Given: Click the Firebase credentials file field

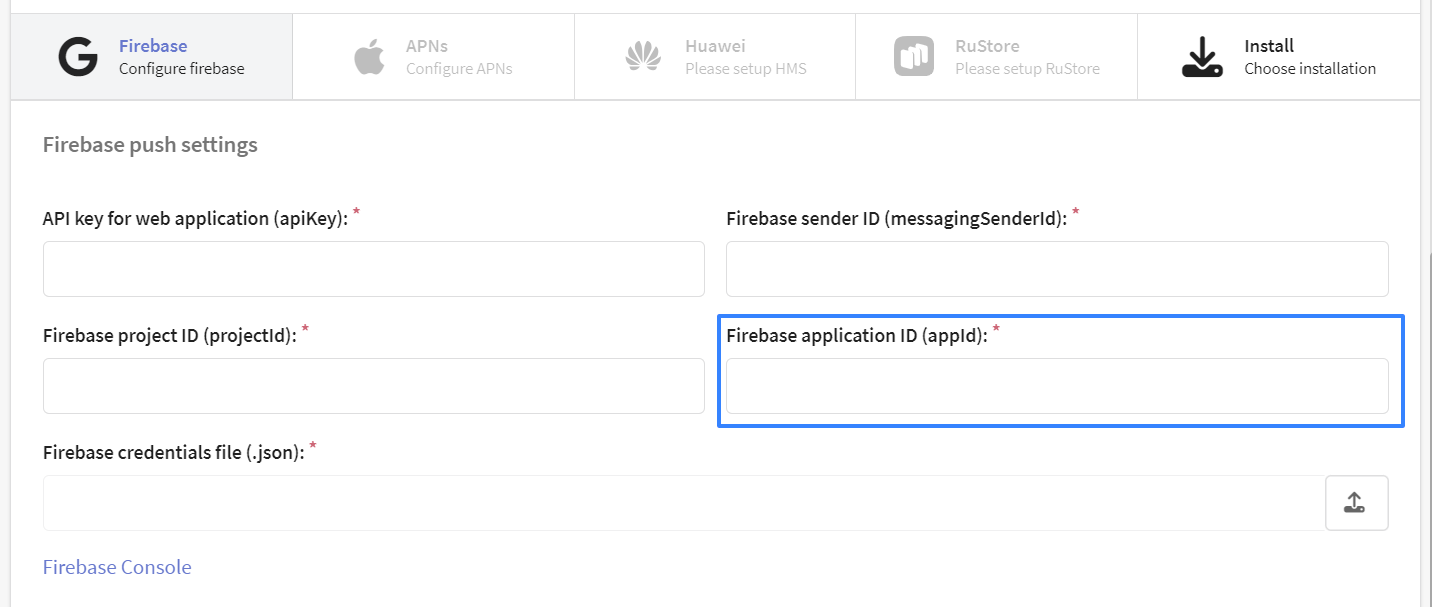Looking at the screenshot, I should [684, 503].
